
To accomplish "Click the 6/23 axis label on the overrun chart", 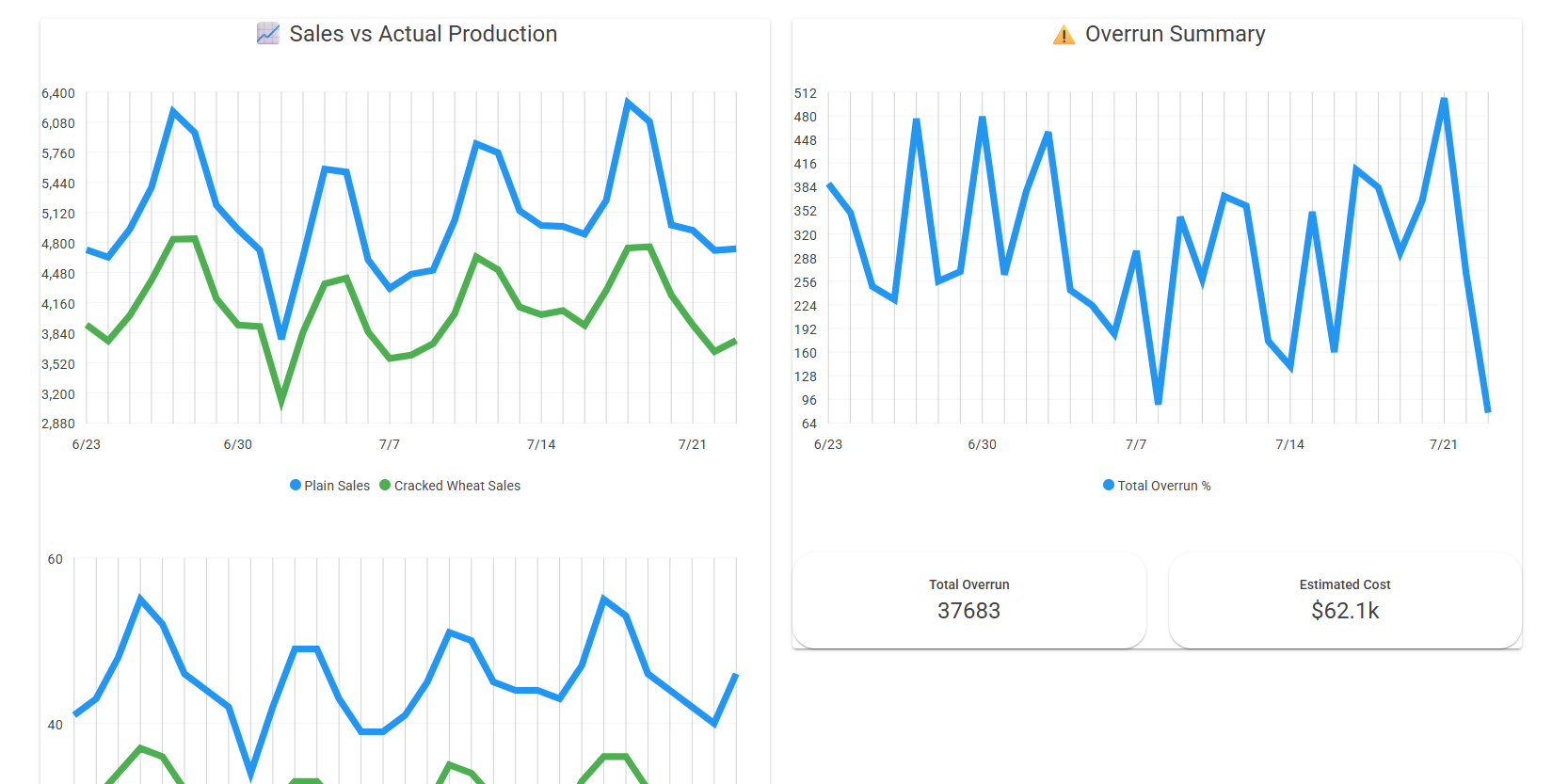I will click(828, 444).
